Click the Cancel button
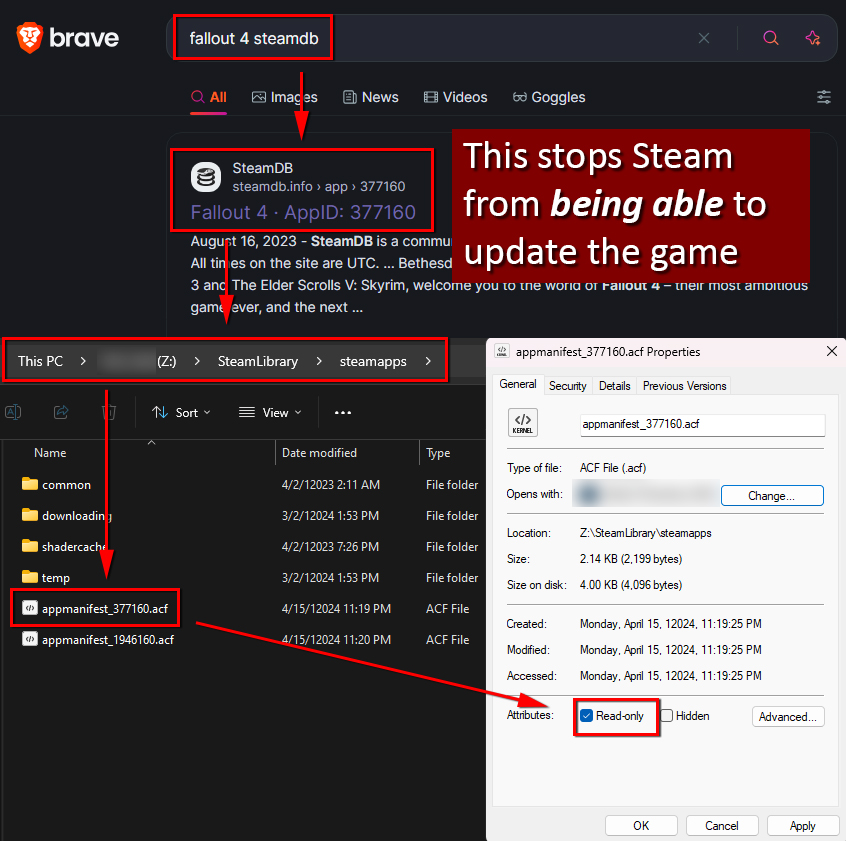 [x=722, y=825]
